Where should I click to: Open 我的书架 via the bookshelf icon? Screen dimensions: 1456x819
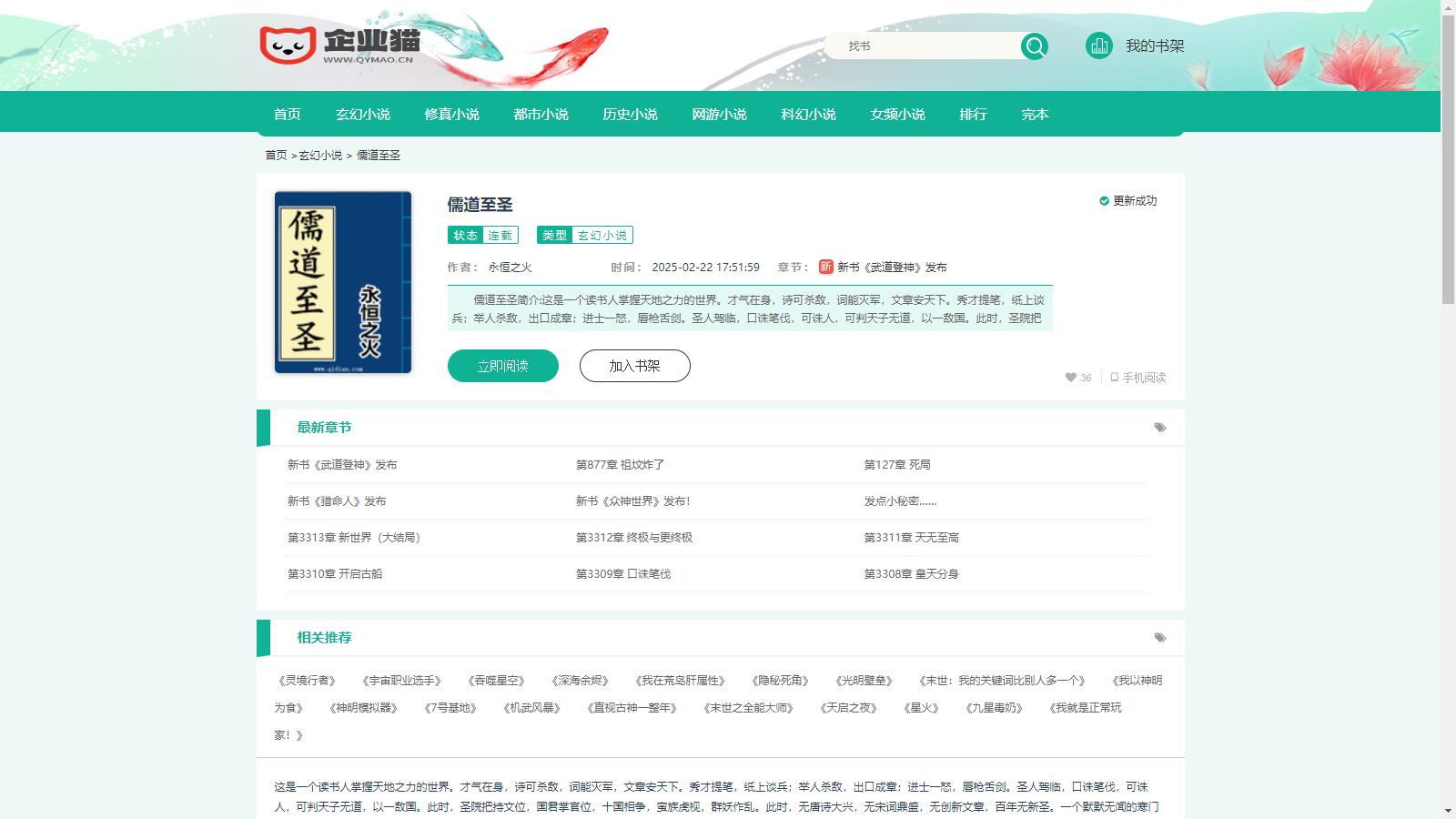[x=1100, y=45]
